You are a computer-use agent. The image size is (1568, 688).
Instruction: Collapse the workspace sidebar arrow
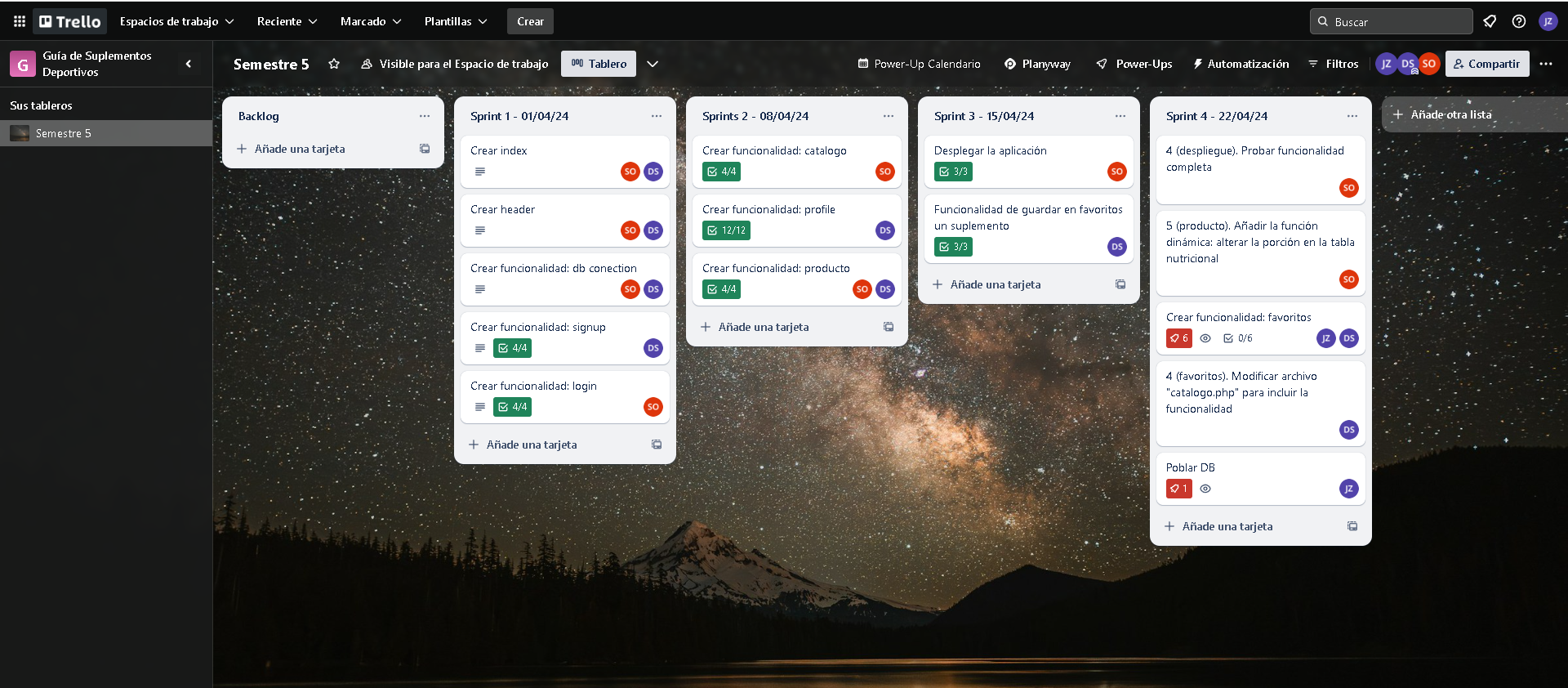[189, 64]
